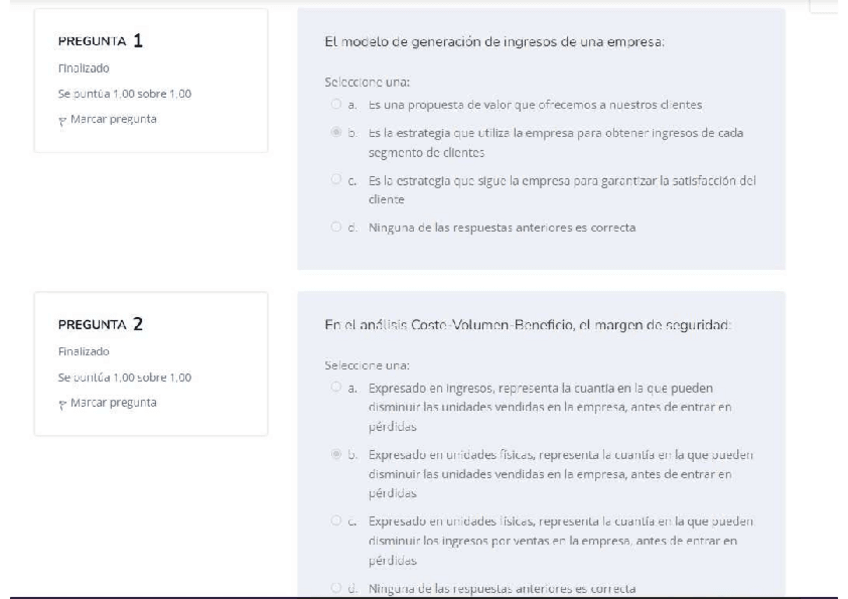The image size is (848, 599).
Task: Click the 'PREGUNTA 2' heading
Action: [101, 324]
